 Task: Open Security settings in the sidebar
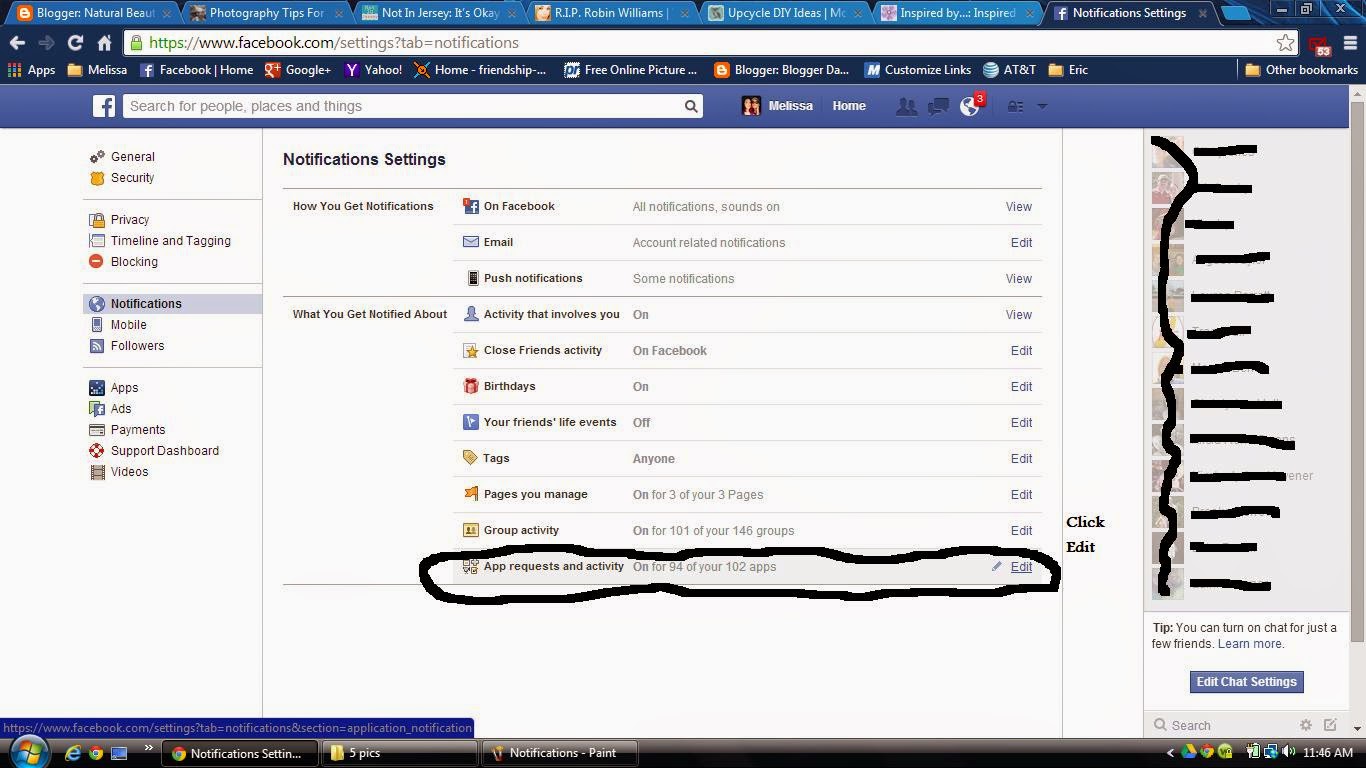[132, 178]
